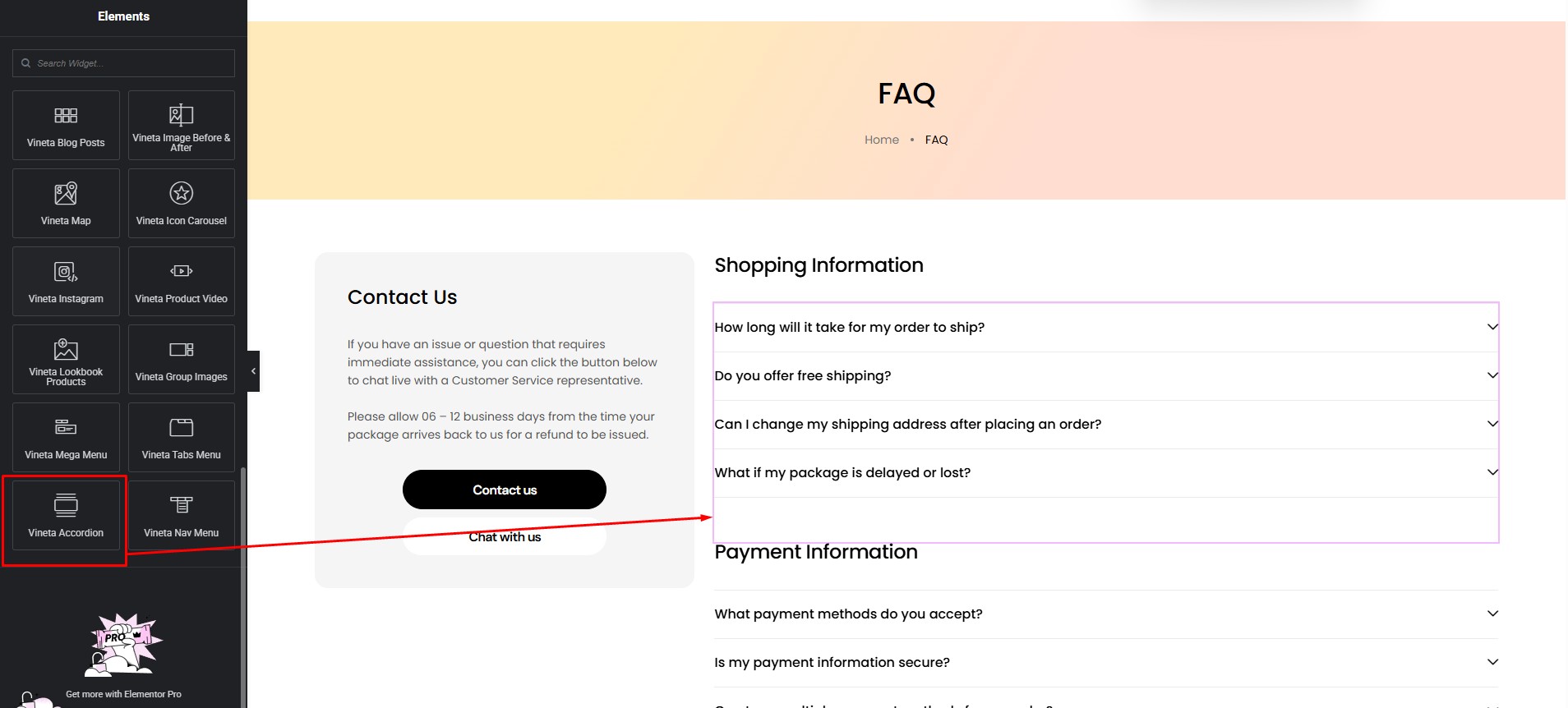Expand the free shipping question
Image resolution: width=1568 pixels, height=708 pixels.
tap(1106, 375)
